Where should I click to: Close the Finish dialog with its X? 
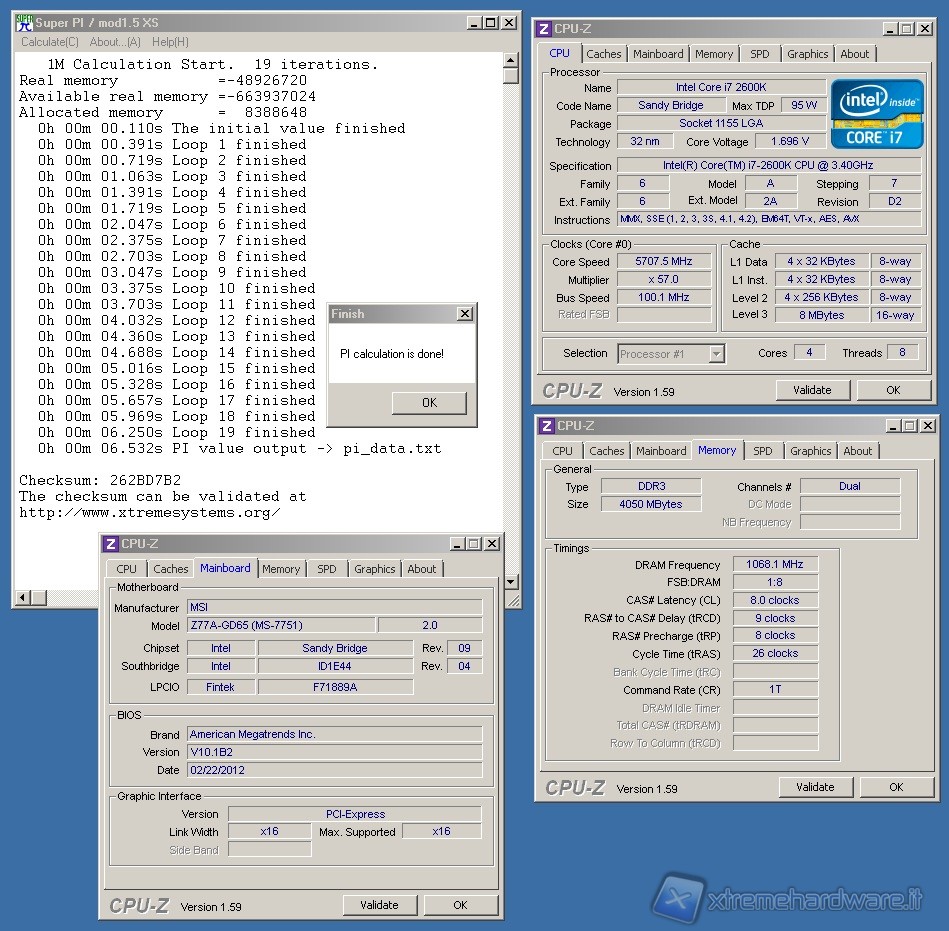(x=464, y=314)
